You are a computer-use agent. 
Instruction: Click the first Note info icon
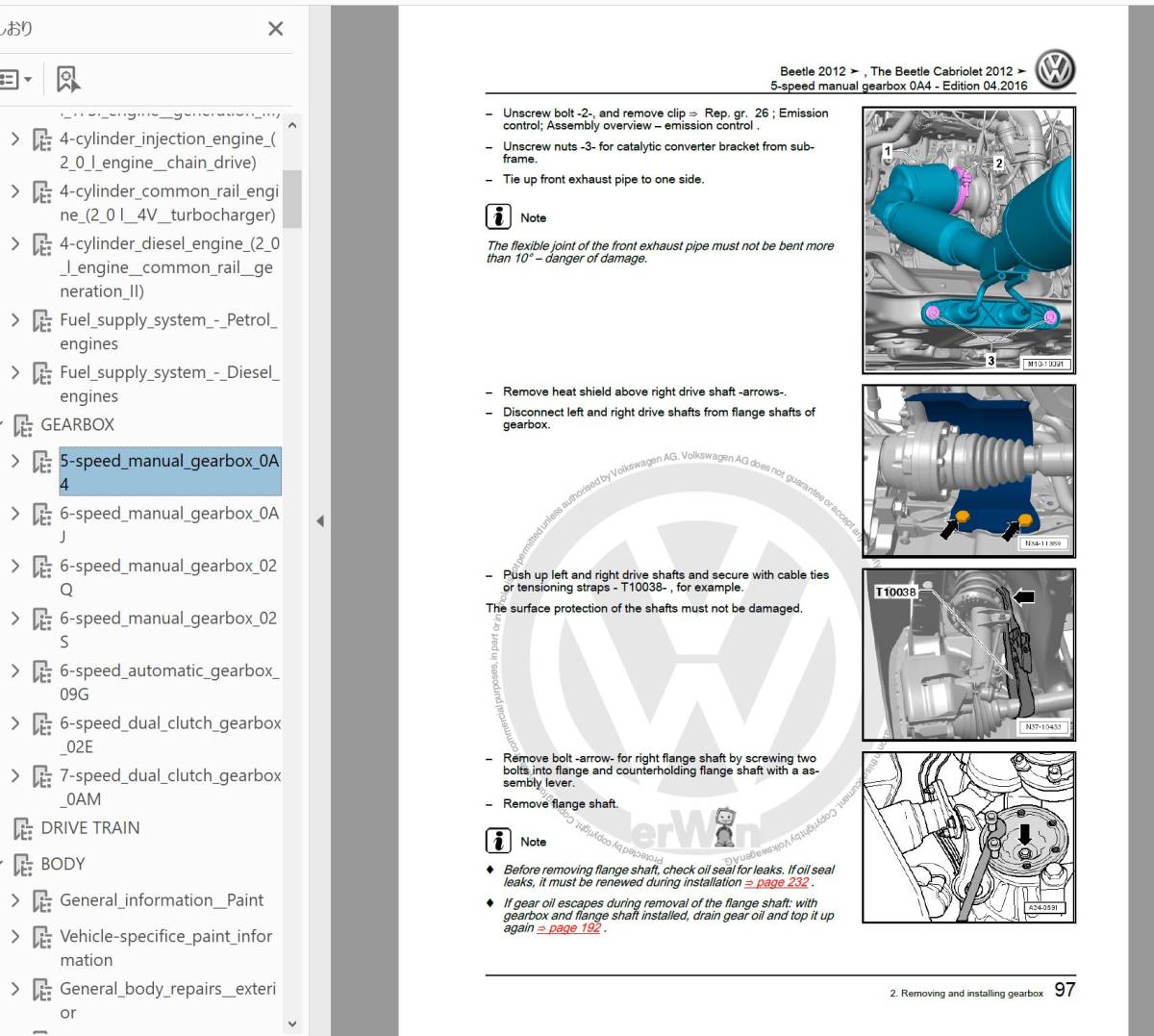click(498, 216)
